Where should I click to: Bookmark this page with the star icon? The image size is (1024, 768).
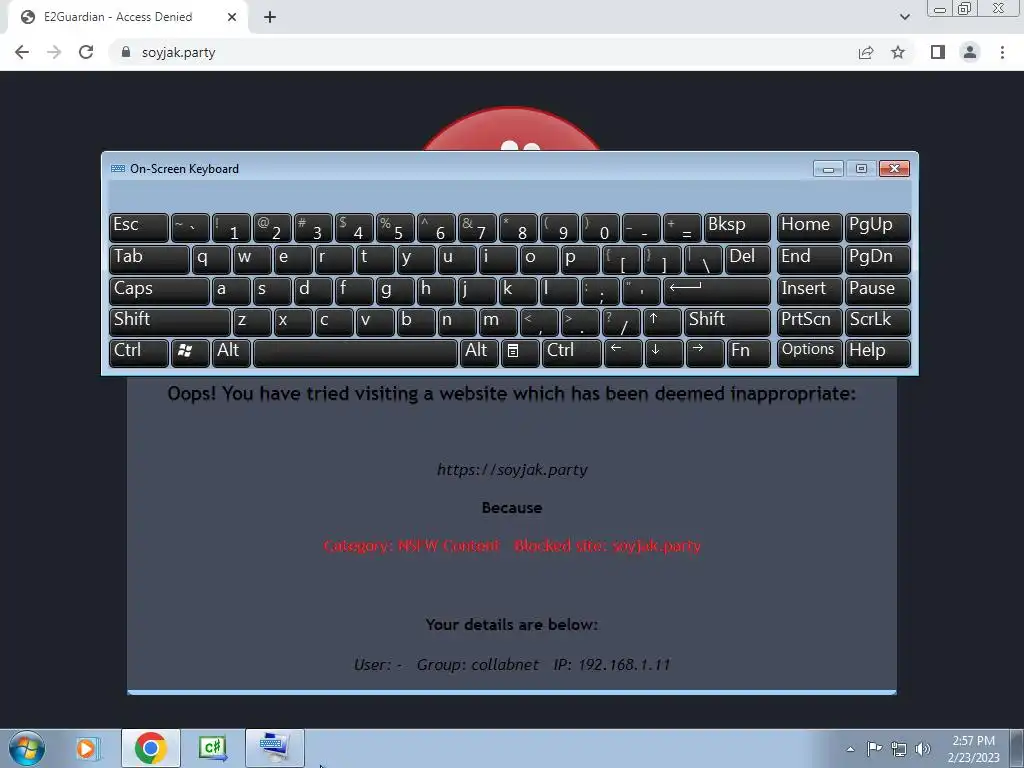[898, 52]
